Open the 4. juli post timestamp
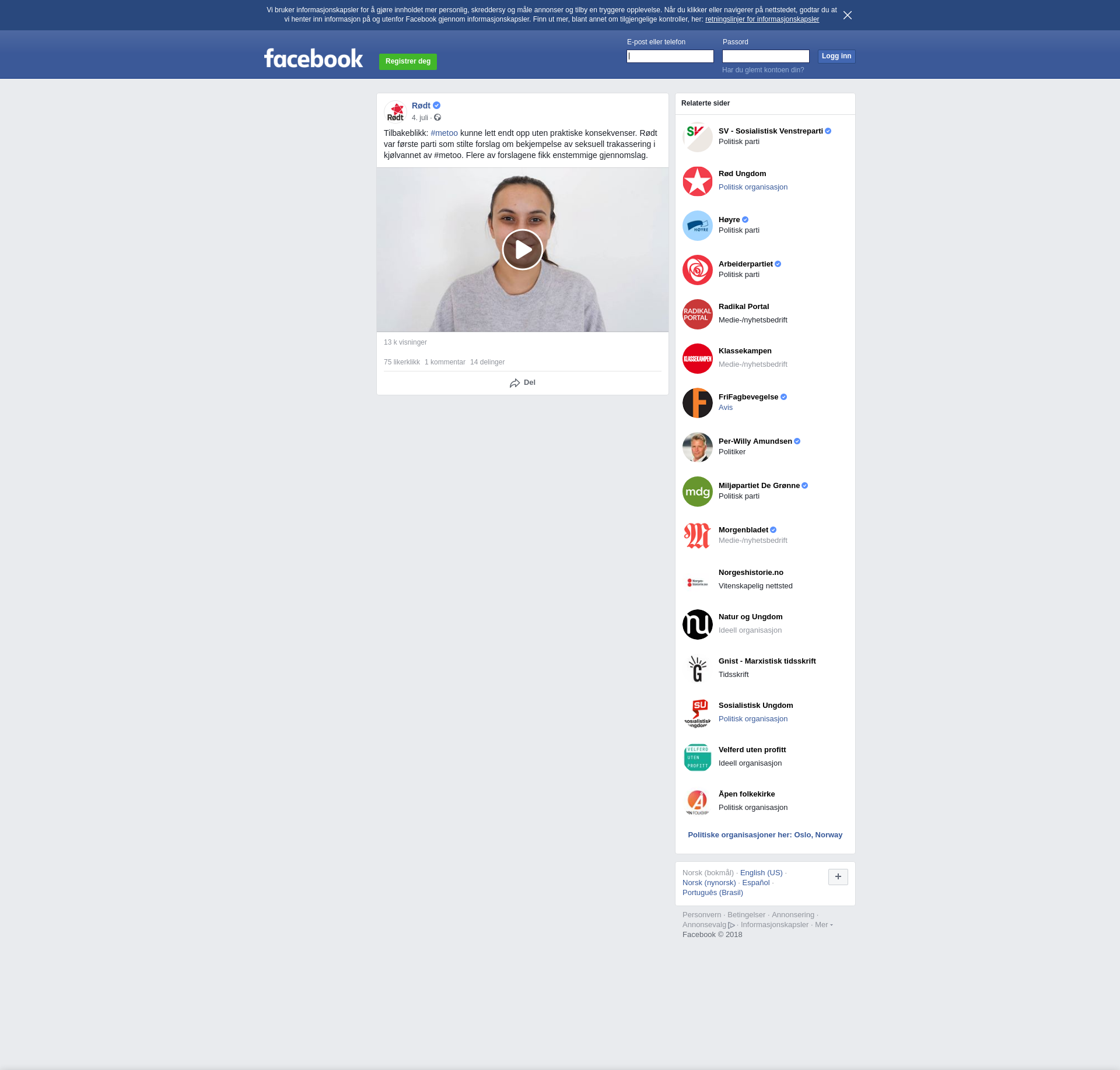The height and width of the screenshot is (1070, 1120). [419, 118]
